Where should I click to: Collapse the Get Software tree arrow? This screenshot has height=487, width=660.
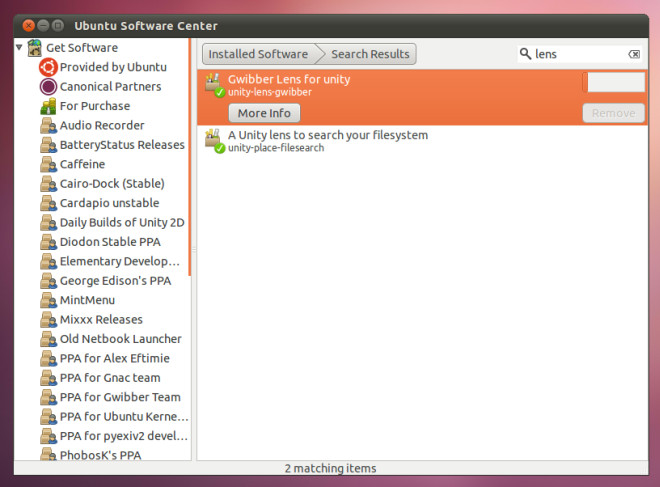coord(19,47)
